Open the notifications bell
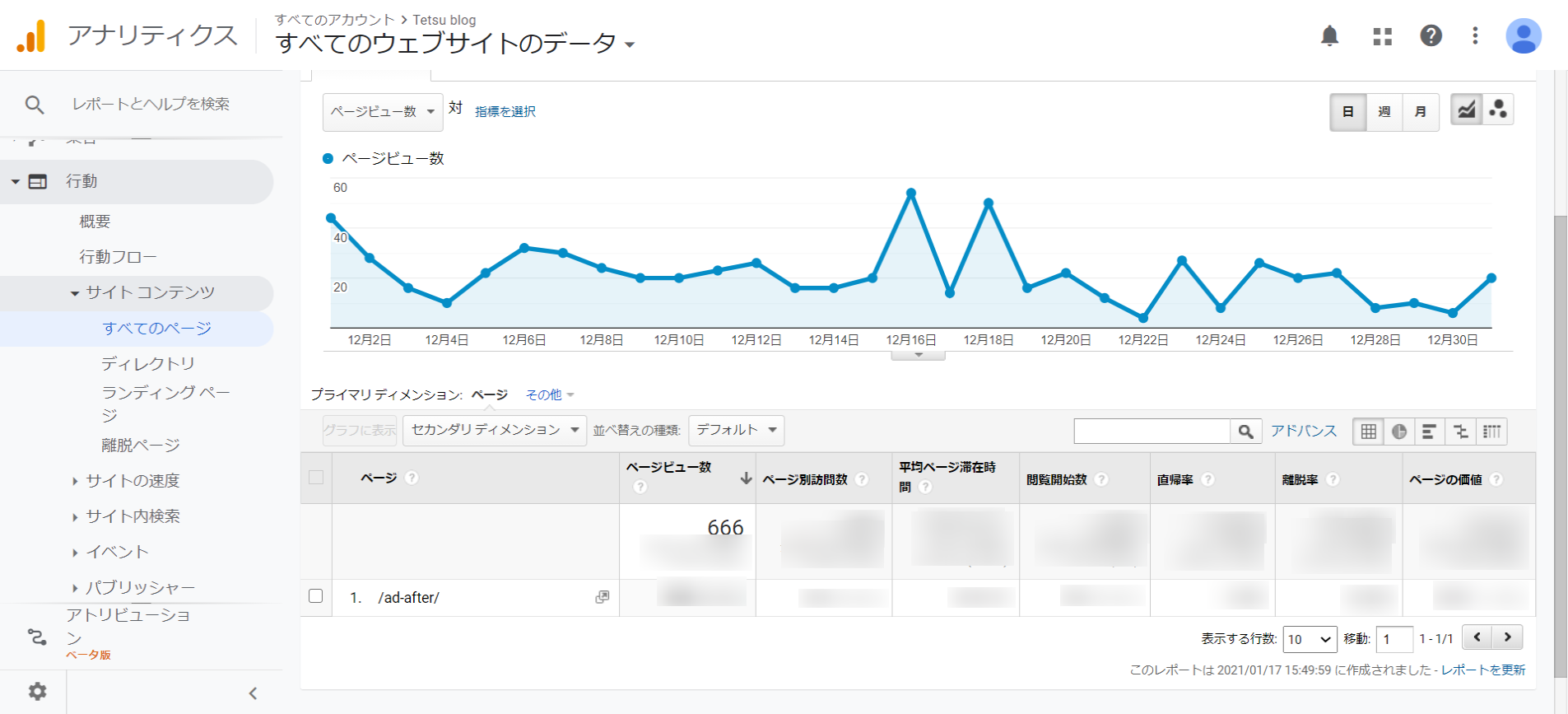Viewport: 1568px width, 714px height. pos(1329,35)
